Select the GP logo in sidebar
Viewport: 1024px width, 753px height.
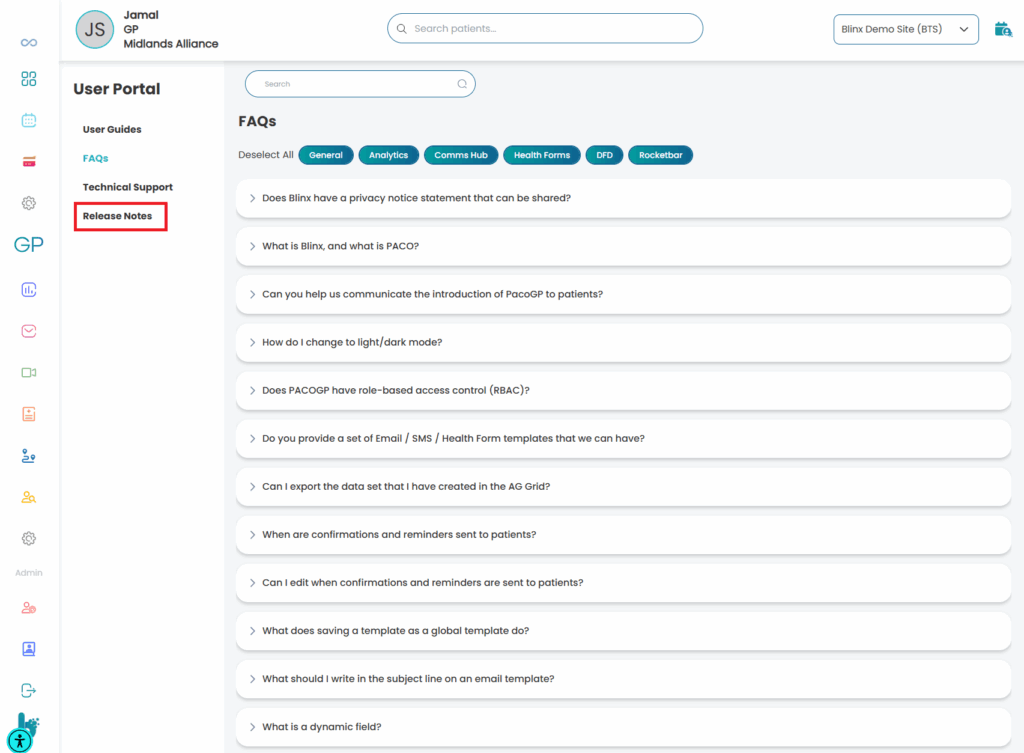(29, 245)
